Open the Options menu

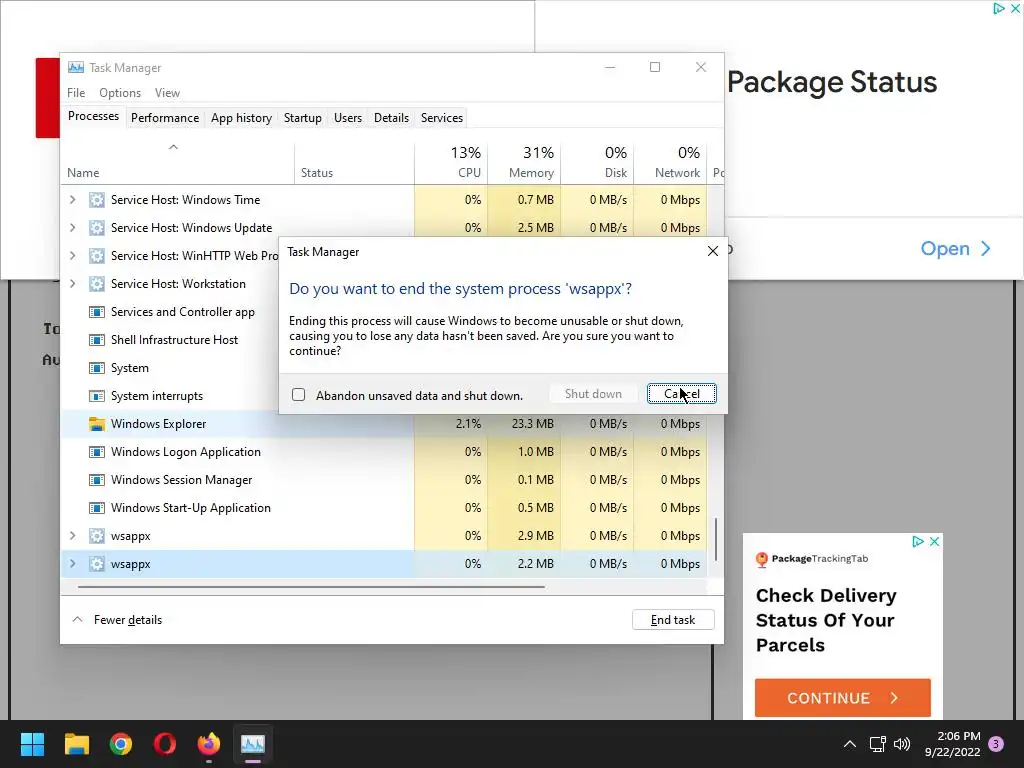tap(120, 93)
